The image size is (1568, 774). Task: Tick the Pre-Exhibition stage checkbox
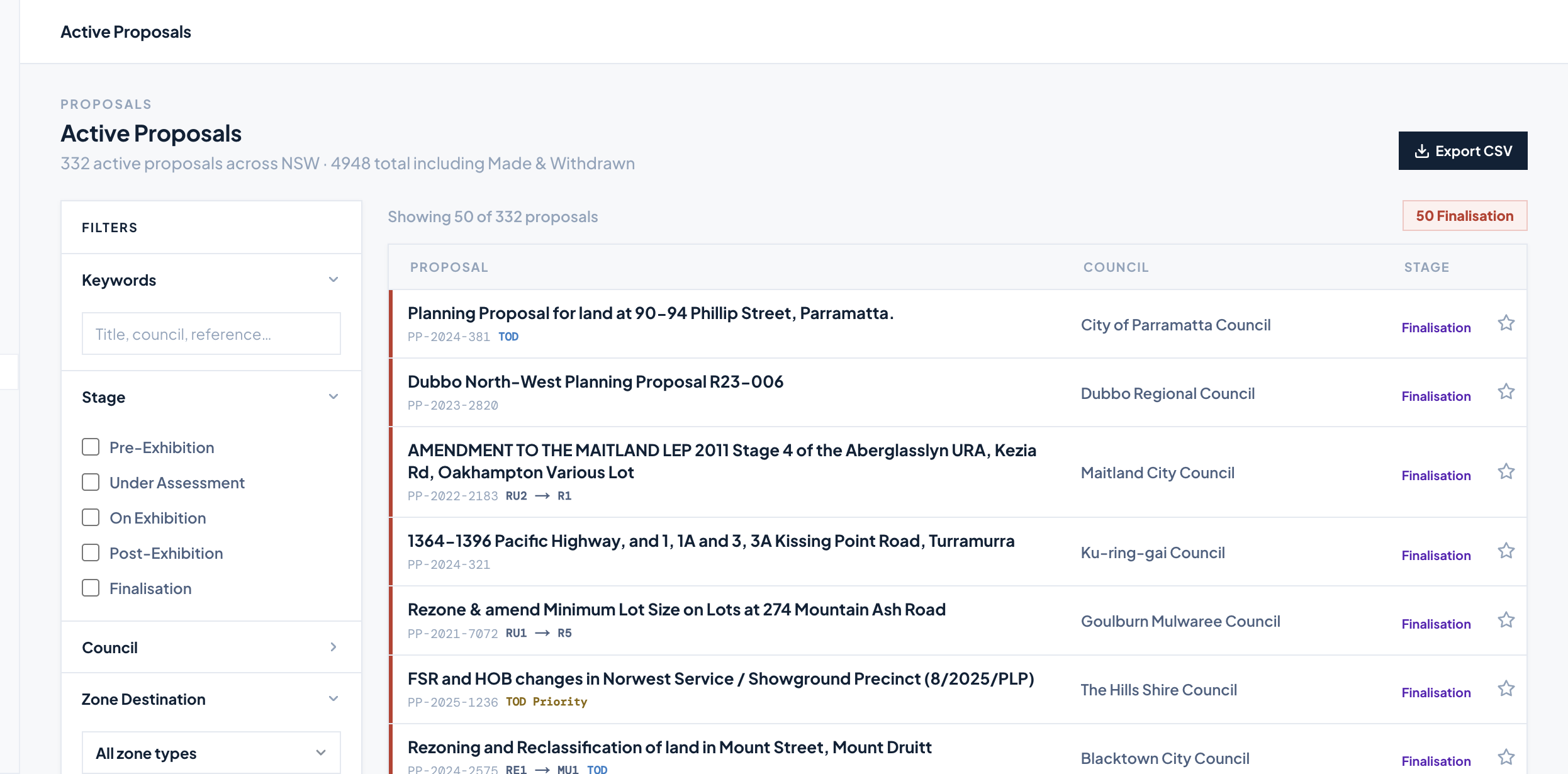[x=91, y=447]
